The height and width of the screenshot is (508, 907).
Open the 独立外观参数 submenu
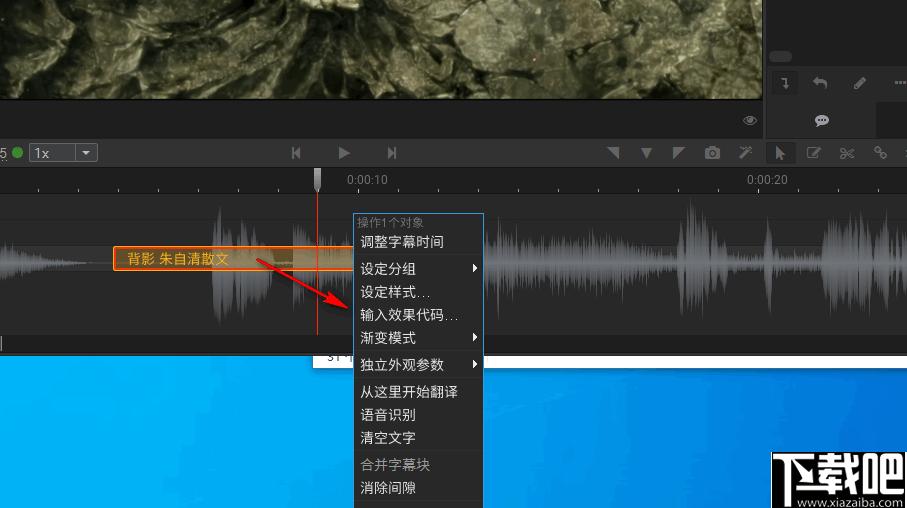click(418, 365)
